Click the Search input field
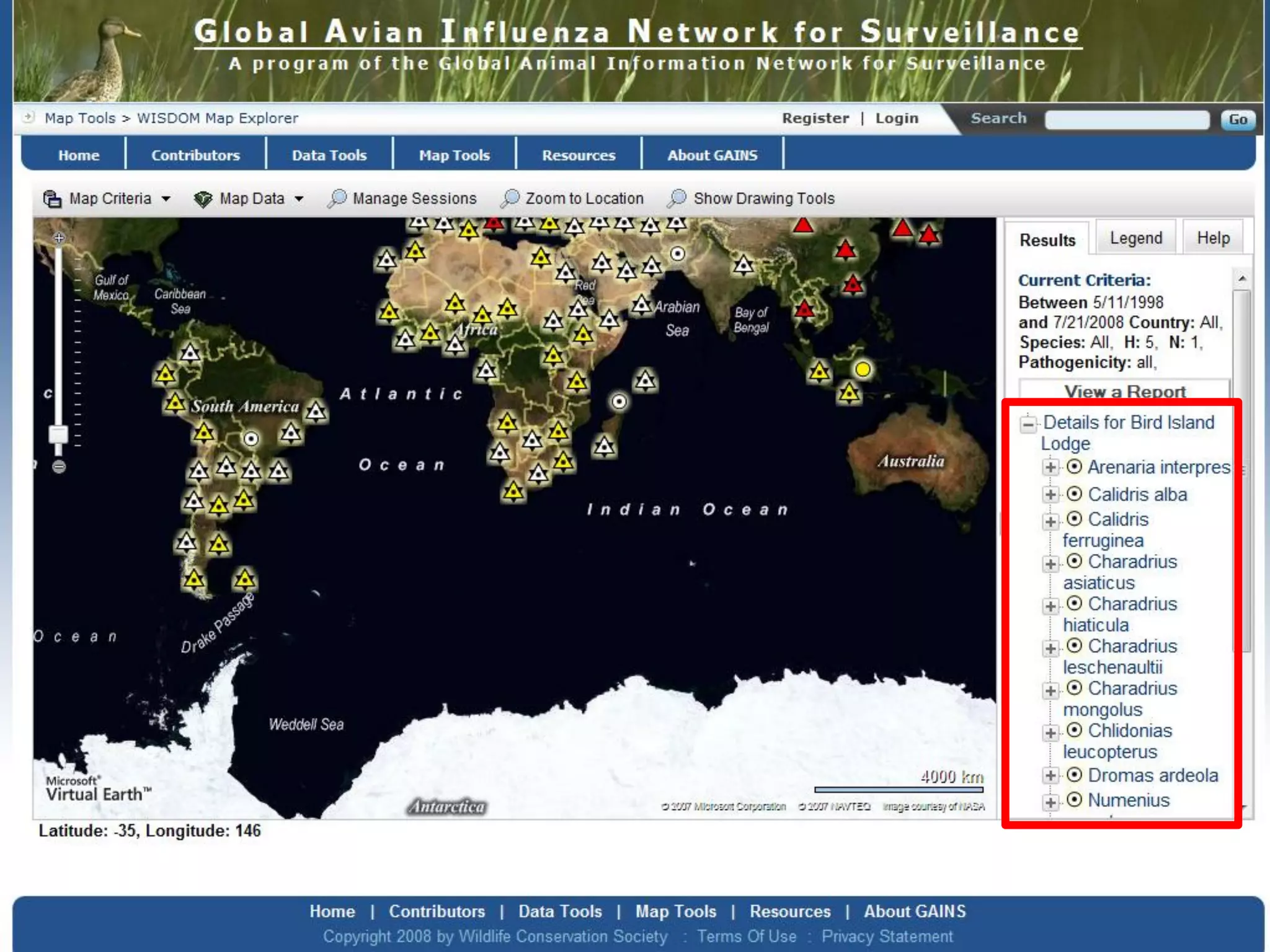Viewport: 1270px width, 952px height. [1126, 120]
